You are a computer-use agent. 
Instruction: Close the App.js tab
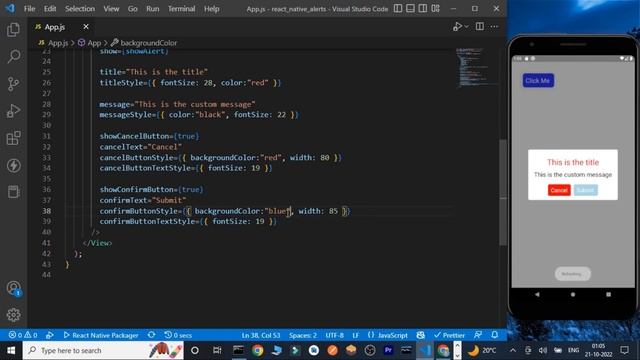click(x=86, y=27)
